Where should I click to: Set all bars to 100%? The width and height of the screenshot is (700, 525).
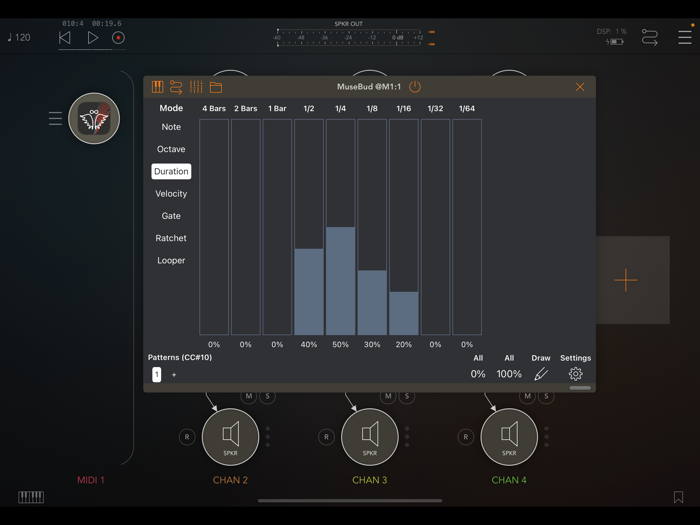[x=509, y=374]
